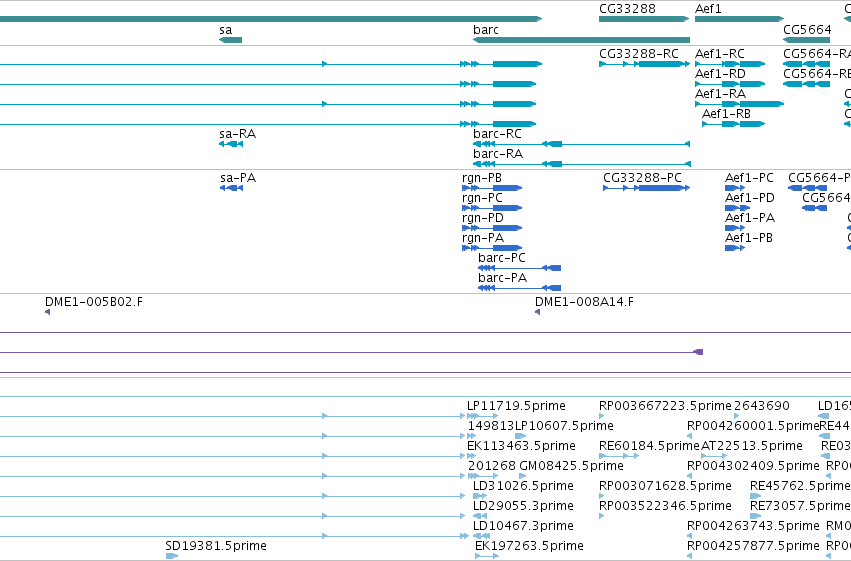Viewport: 851px width, 561px height.
Task: Select the Aef1-PB protein feature
Action: pos(735,248)
